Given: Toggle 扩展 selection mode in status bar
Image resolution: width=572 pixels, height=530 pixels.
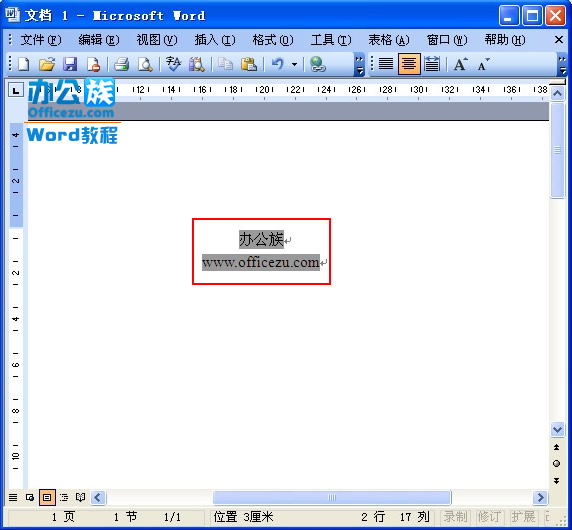Looking at the screenshot, I should 523,517.
